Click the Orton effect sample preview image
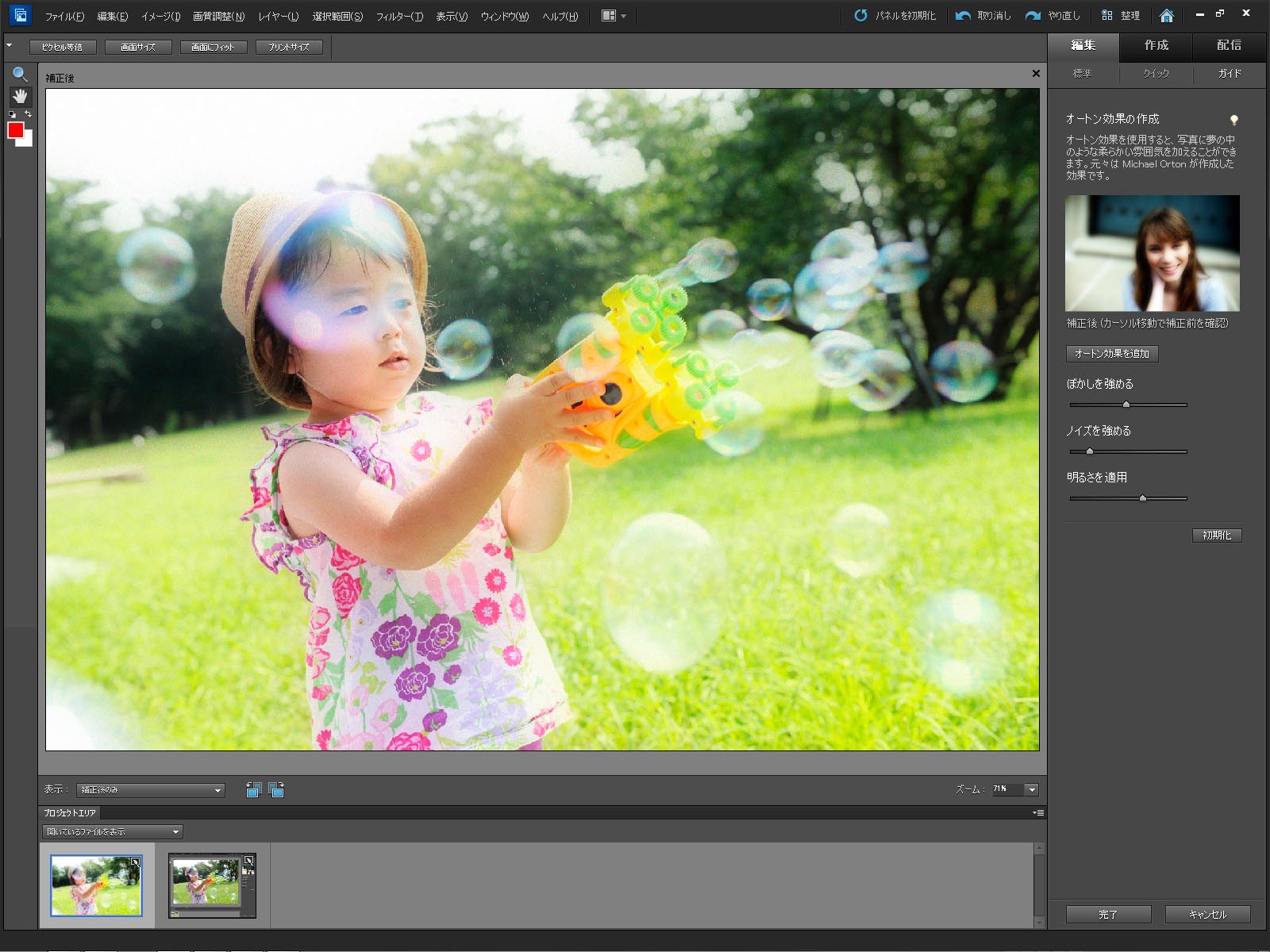 point(1153,253)
